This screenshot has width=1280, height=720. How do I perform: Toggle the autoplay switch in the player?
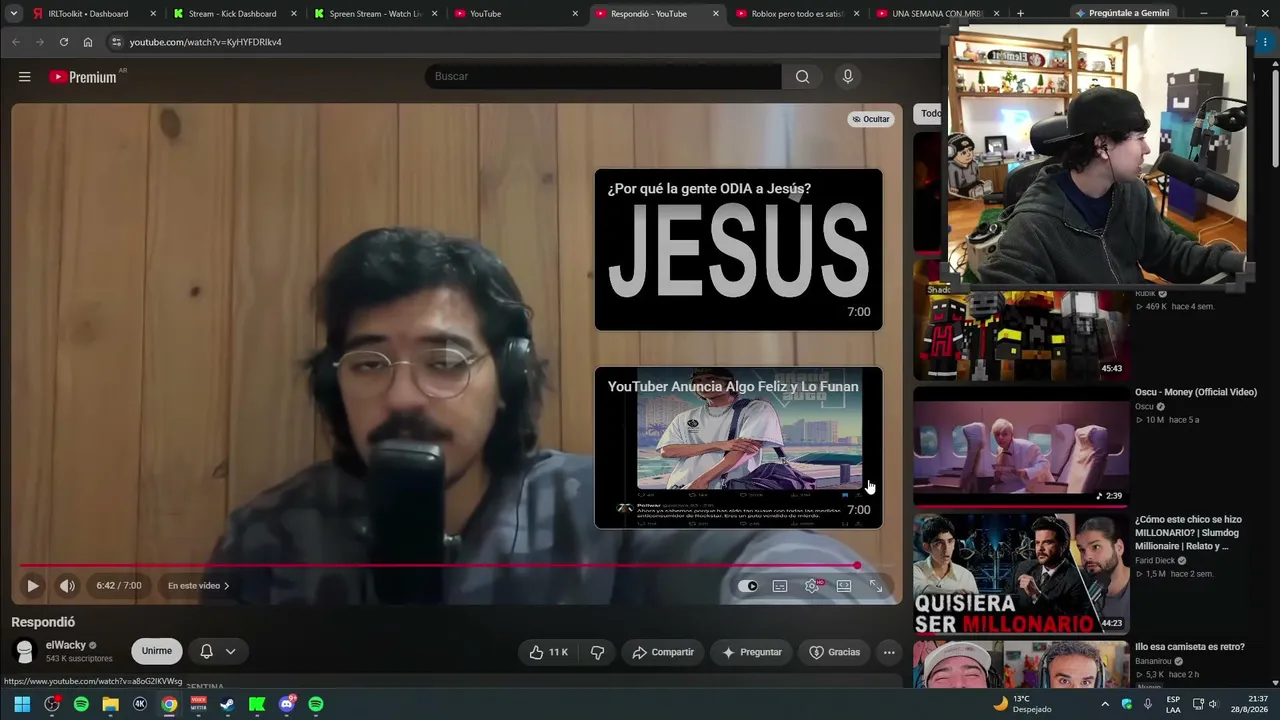tap(749, 586)
